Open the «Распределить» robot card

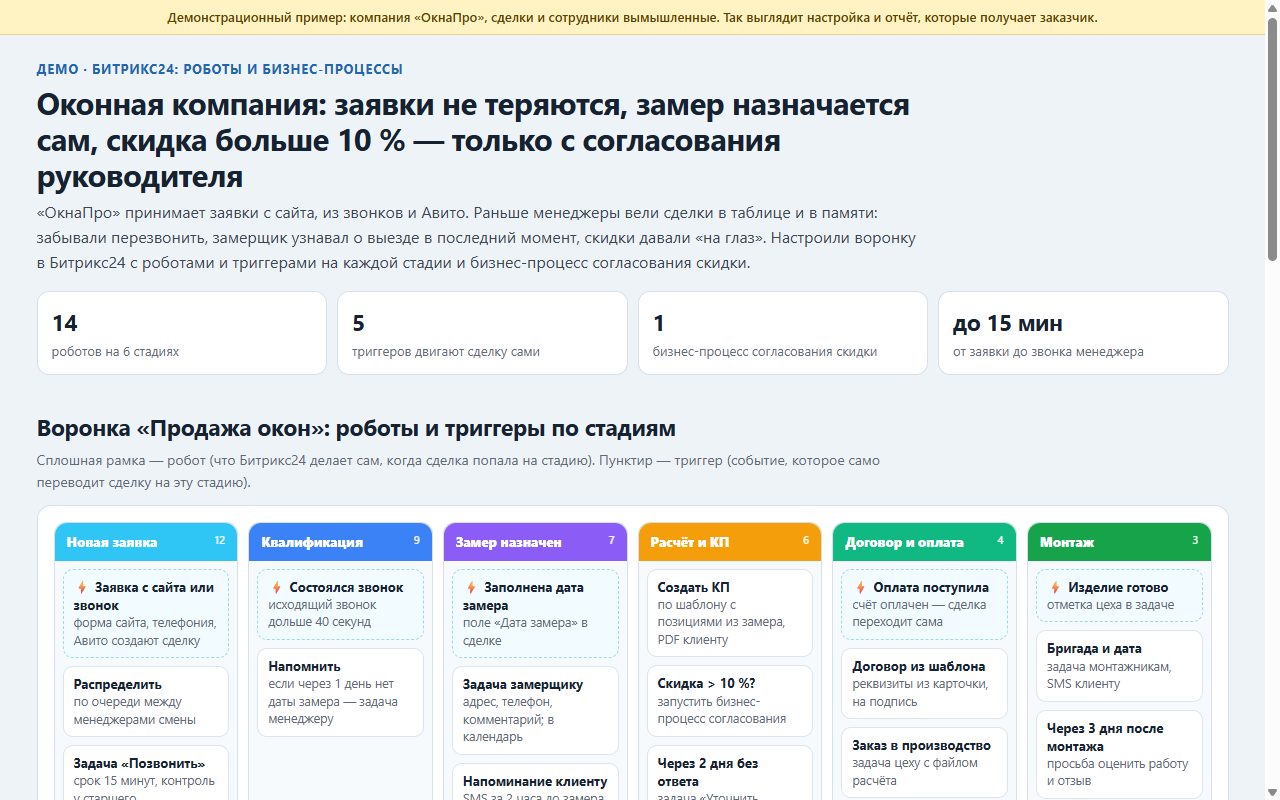click(x=146, y=702)
